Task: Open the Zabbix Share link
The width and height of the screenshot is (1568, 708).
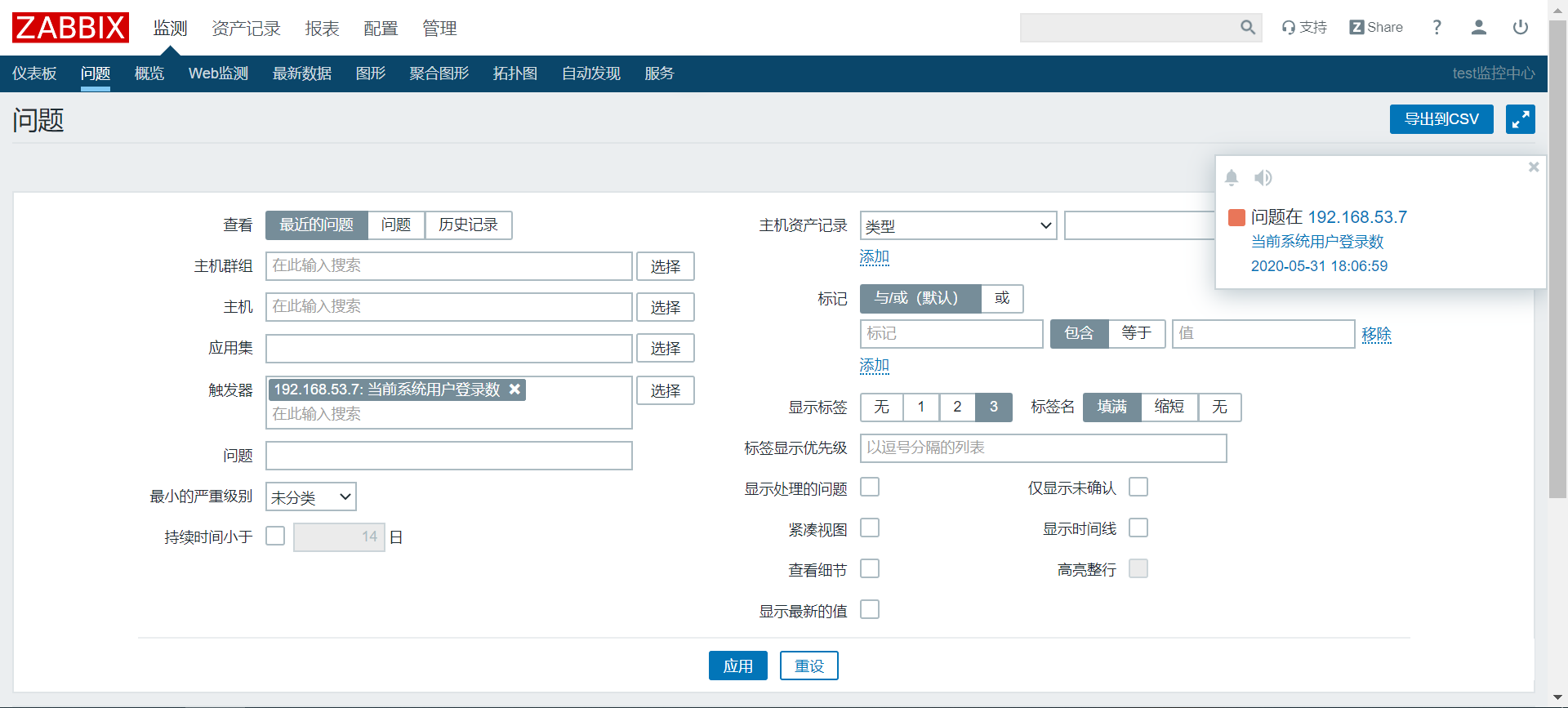Action: pyautogui.click(x=1376, y=28)
